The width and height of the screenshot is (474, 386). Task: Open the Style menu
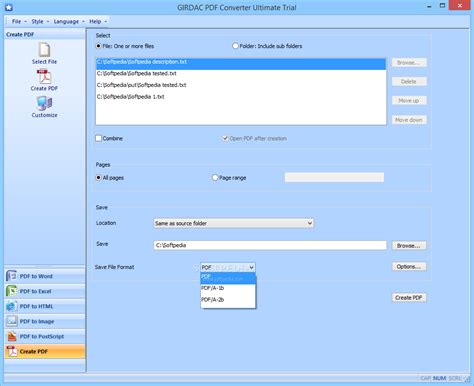pos(40,21)
